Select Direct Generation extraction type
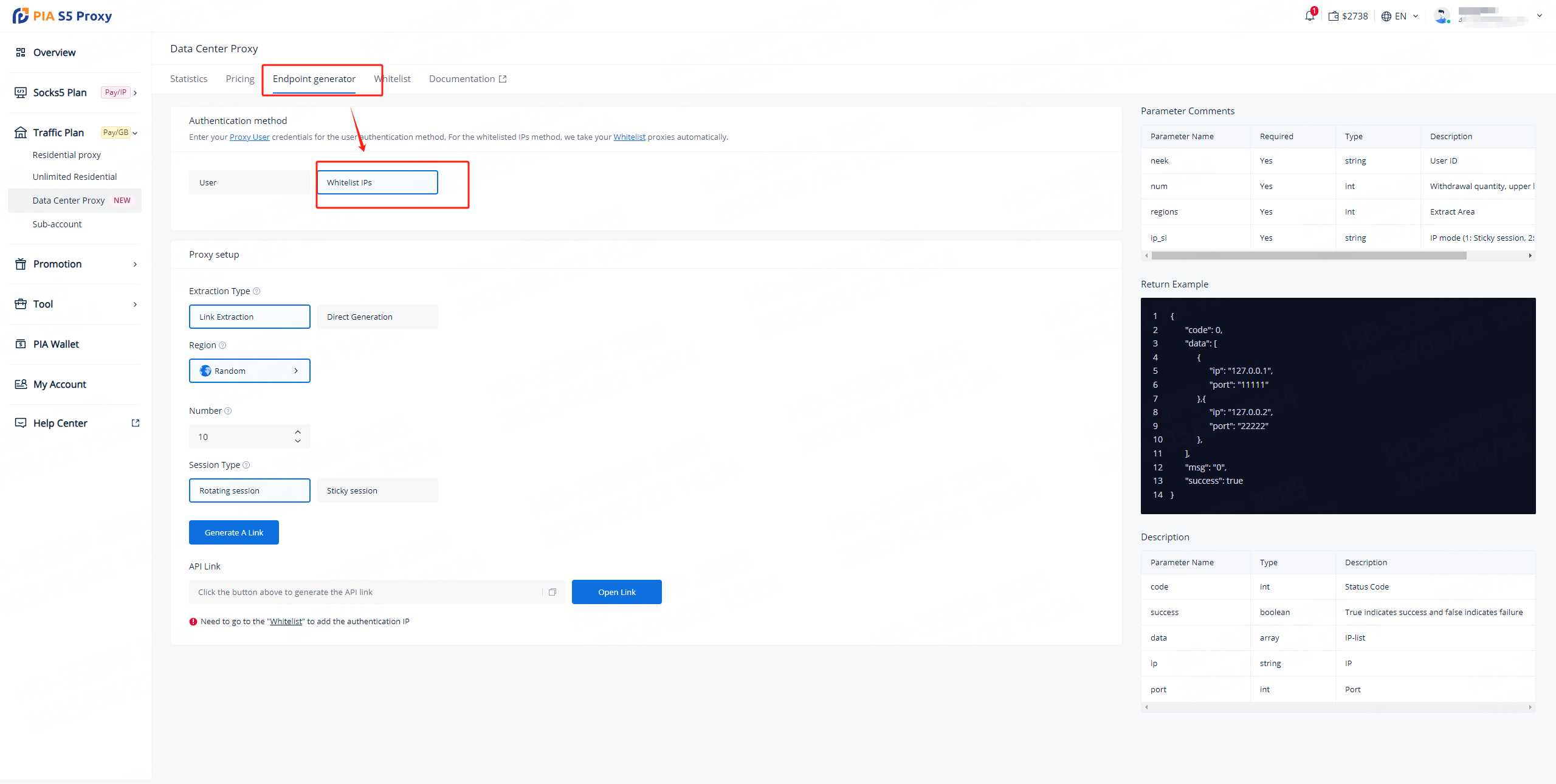 pos(377,317)
